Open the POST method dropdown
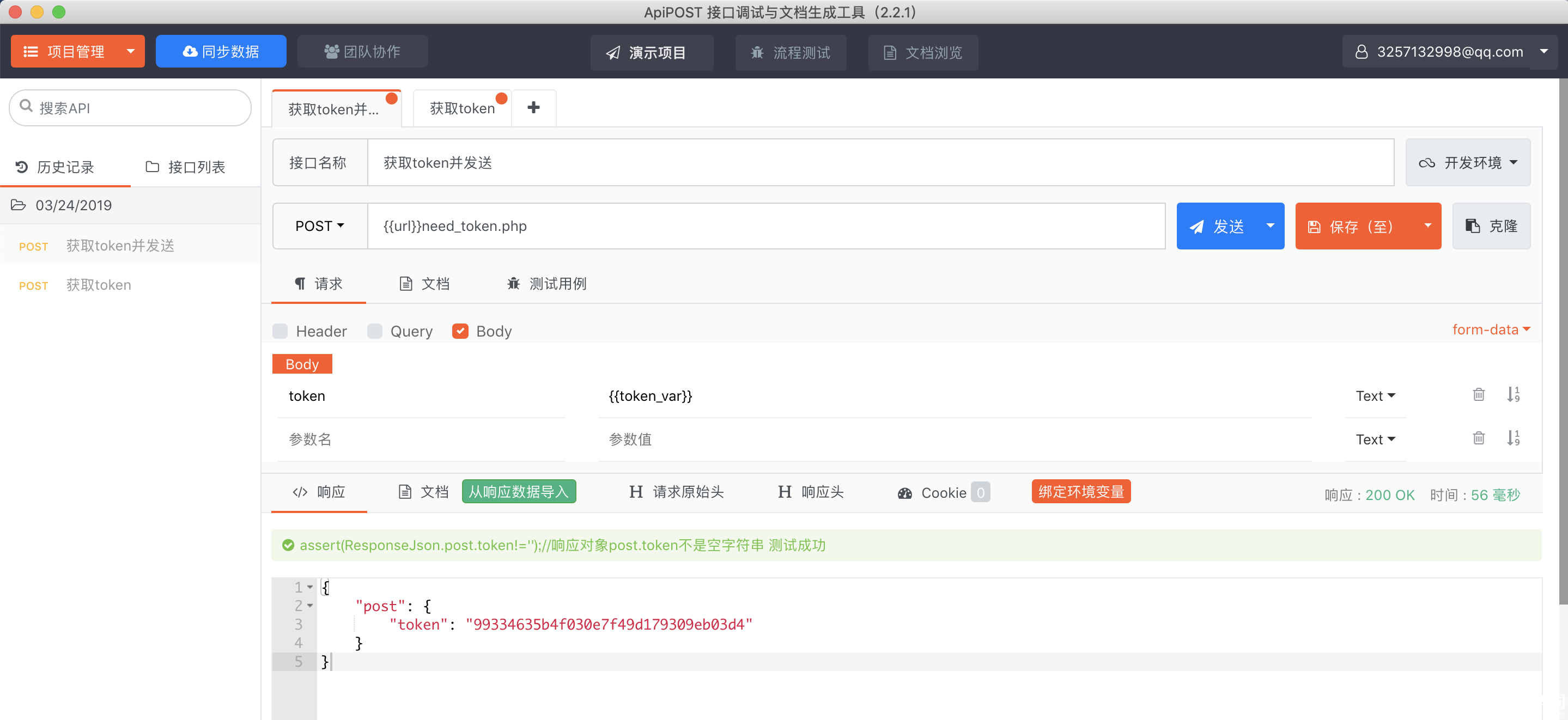The width and height of the screenshot is (1568, 720). coord(320,227)
